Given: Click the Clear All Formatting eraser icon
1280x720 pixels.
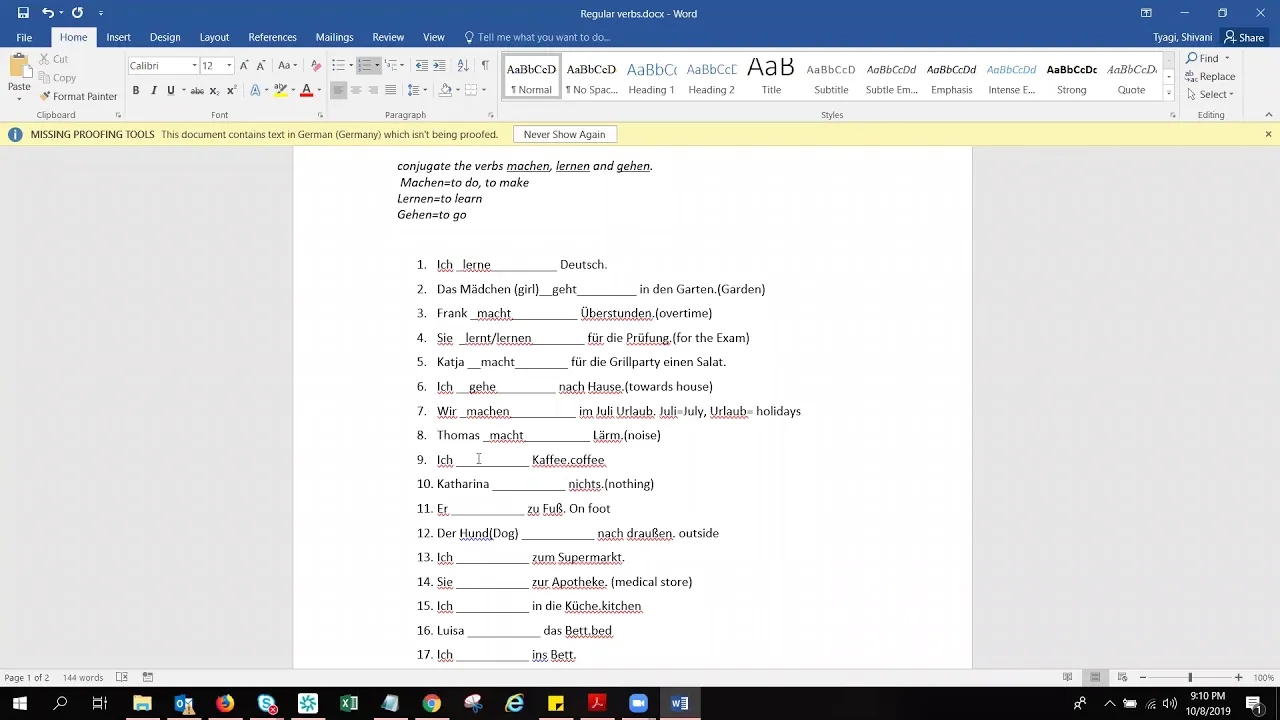Looking at the screenshot, I should click(x=316, y=65).
